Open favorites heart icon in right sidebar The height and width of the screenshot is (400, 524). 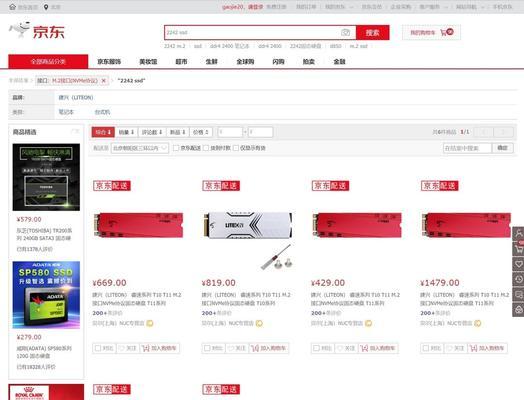tap(519, 264)
